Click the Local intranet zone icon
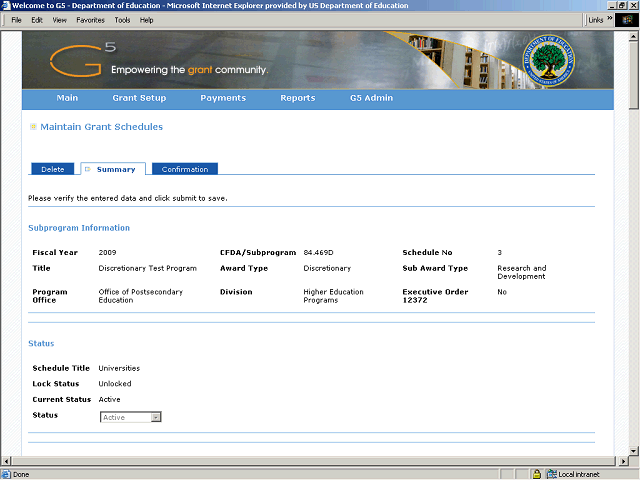This screenshot has height=480, width=640. coord(551,474)
